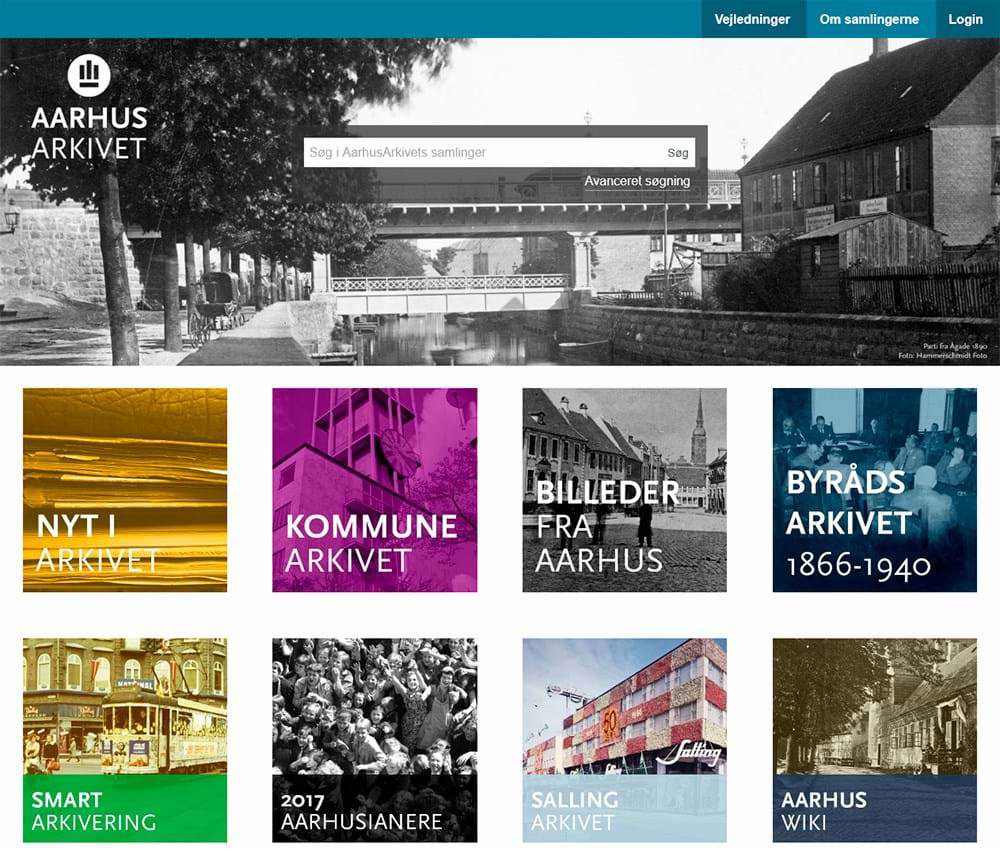Screen dimensions: 1000x860
Task: Open the Aarhus Wiki tile
Action: point(874,740)
